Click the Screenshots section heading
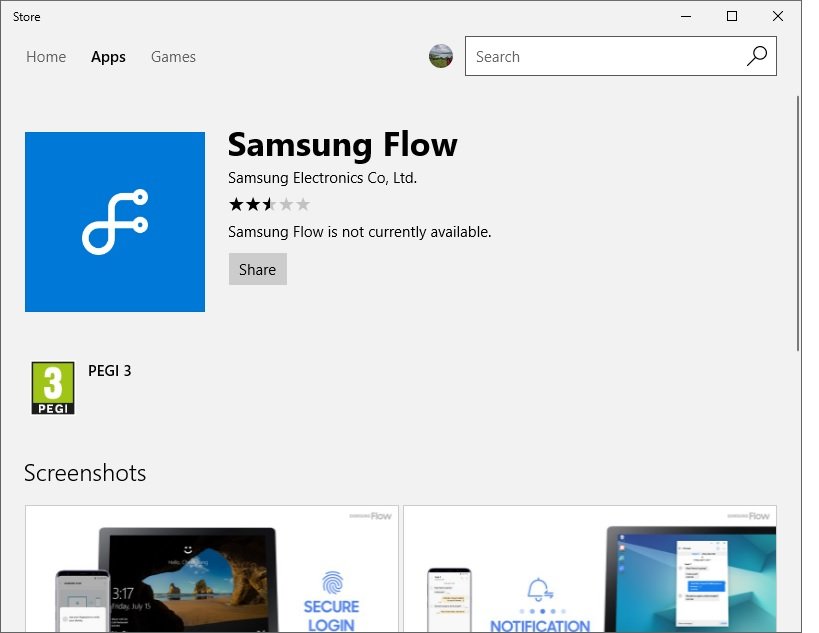The image size is (819, 633). coord(85,473)
